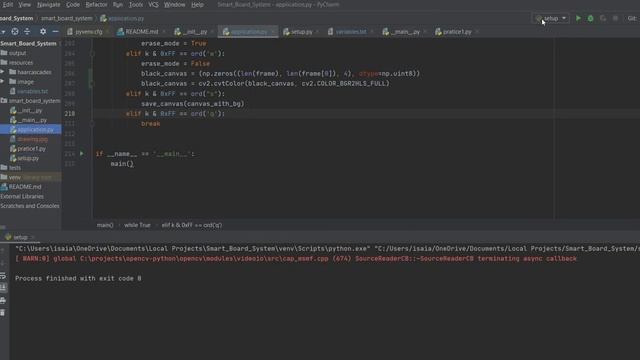Click the soft-wrap icon in Run panel sidebar

[3, 276]
